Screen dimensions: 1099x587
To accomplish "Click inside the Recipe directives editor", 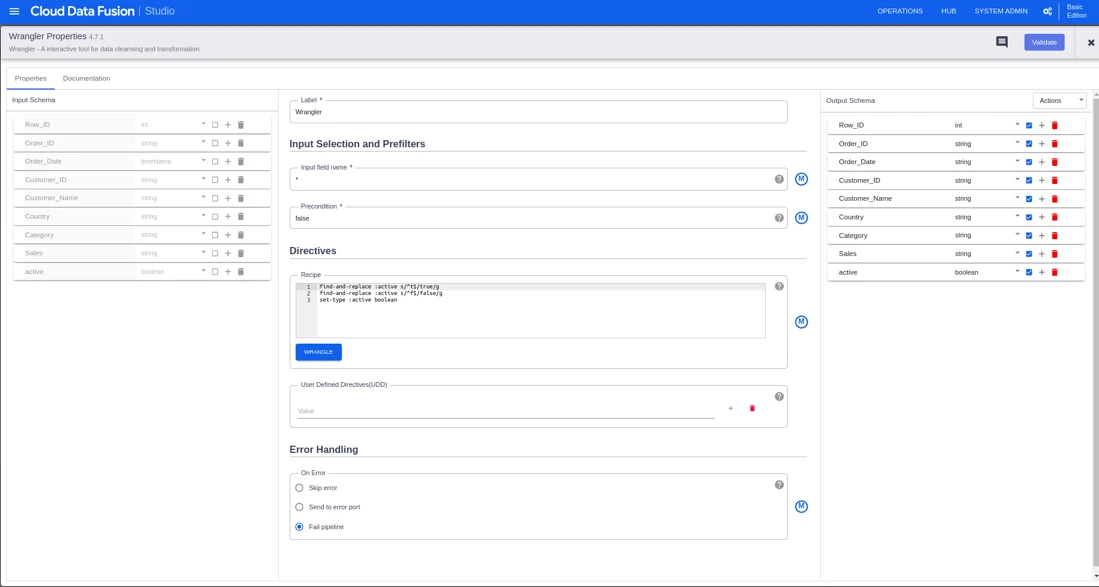I will coord(531,310).
